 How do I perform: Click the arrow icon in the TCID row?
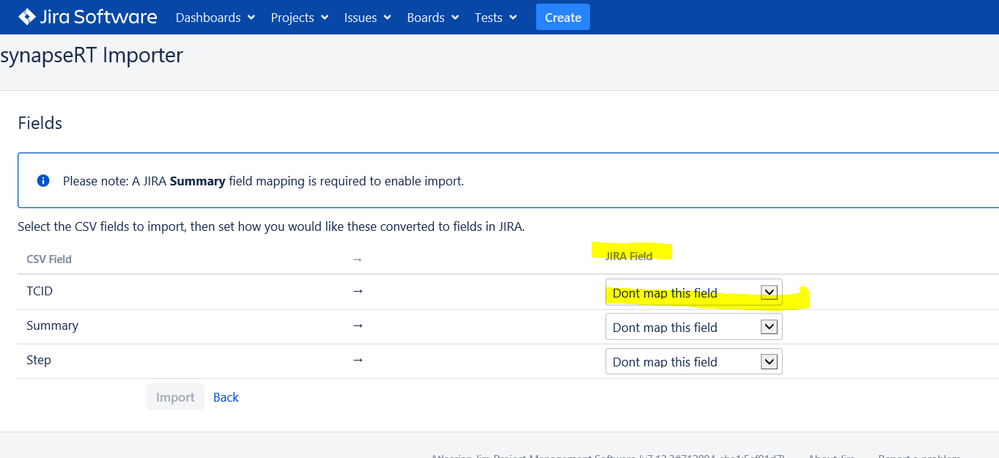click(357, 290)
